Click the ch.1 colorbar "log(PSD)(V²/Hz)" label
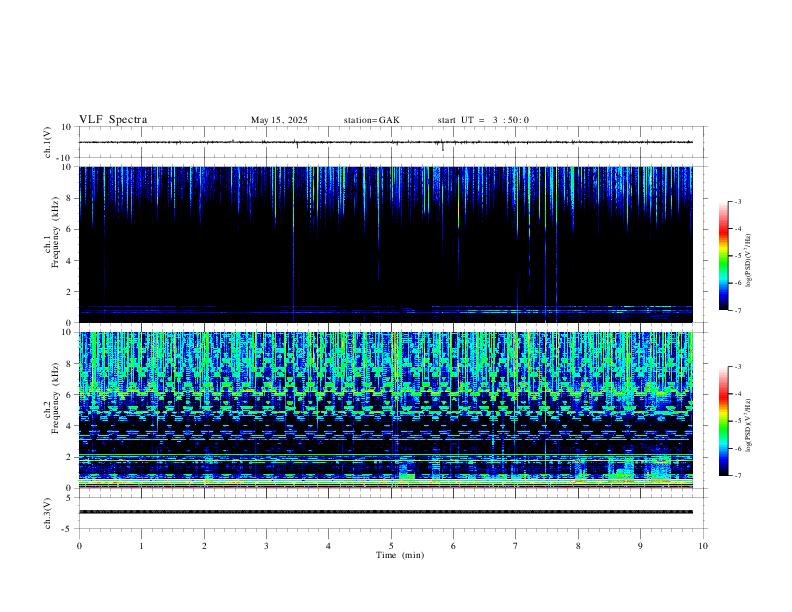This screenshot has width=792, height=612. (749, 260)
